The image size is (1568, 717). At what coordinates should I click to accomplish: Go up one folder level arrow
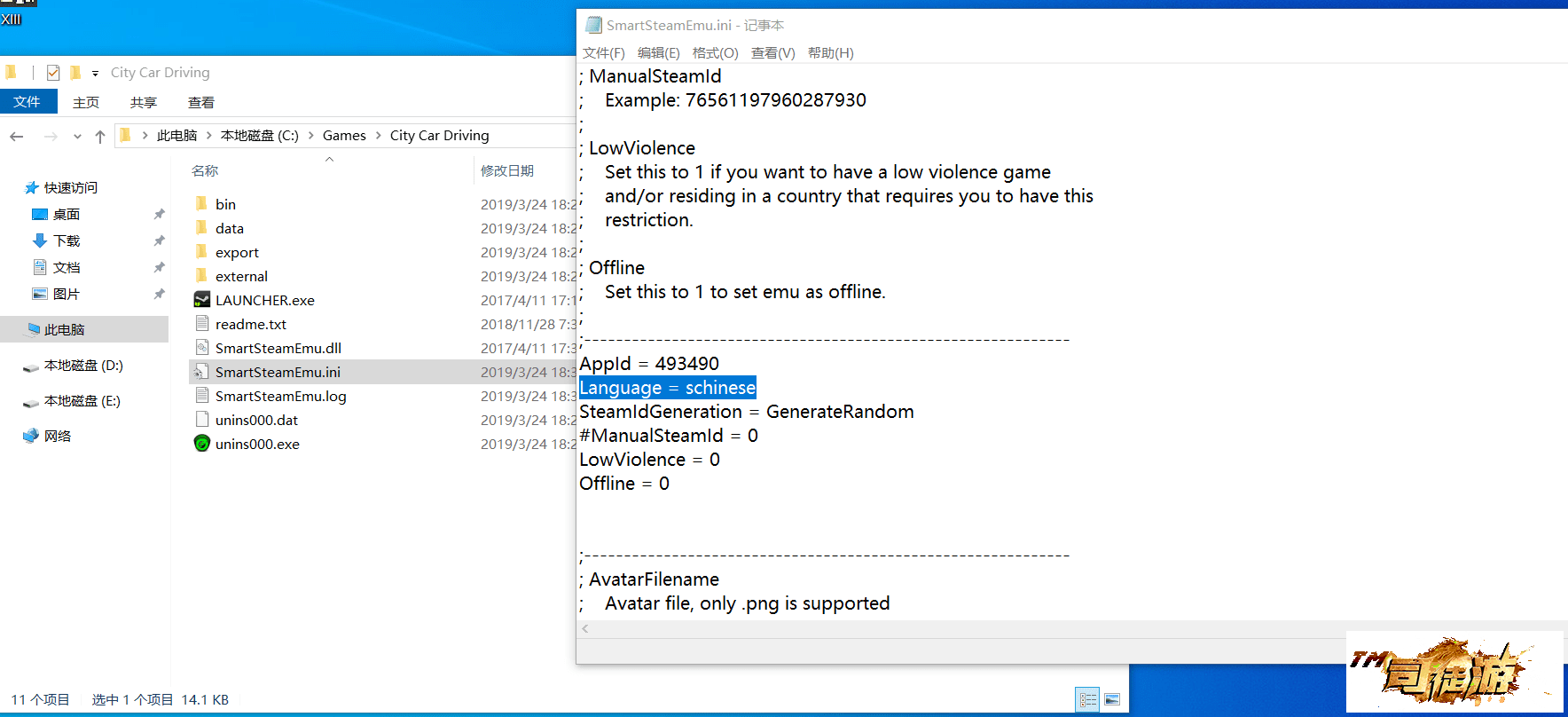tap(100, 136)
